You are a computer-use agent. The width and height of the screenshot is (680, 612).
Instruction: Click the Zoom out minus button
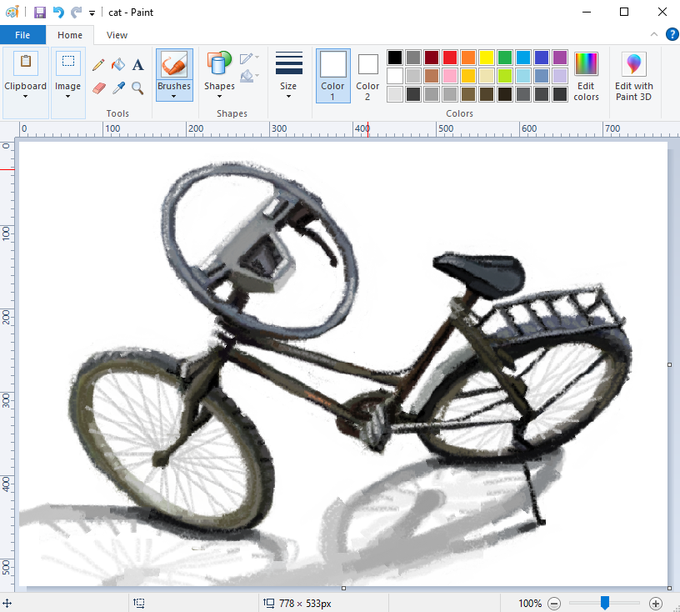[554, 603]
